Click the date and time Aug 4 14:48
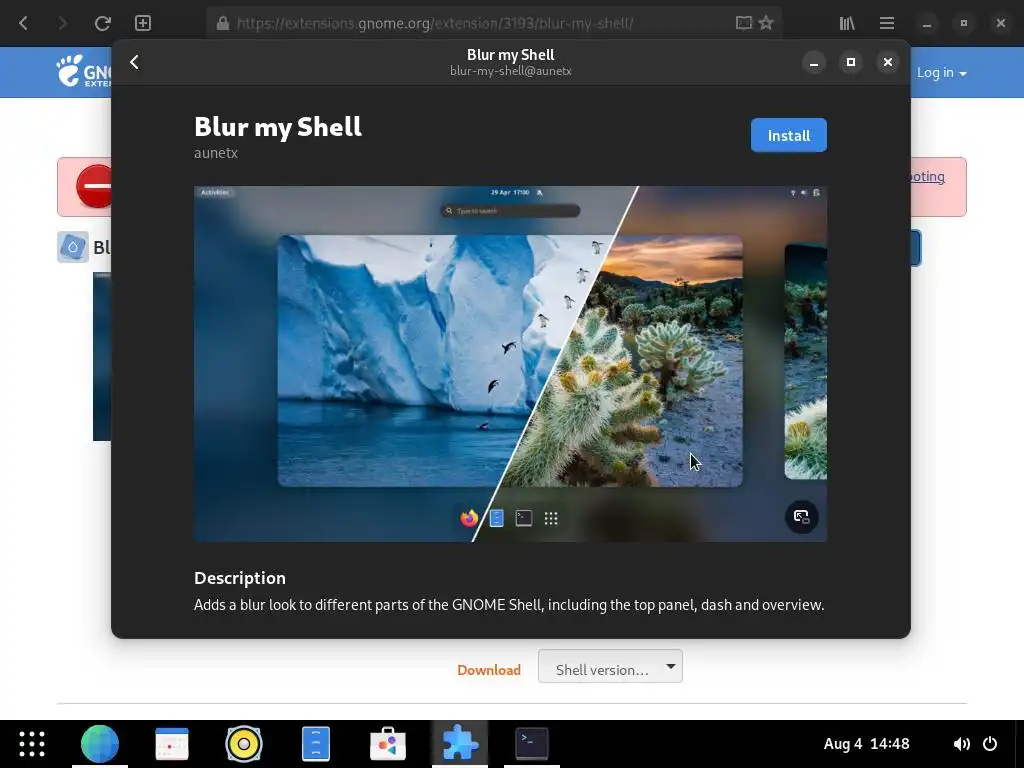This screenshot has width=1024, height=768. pos(866,744)
